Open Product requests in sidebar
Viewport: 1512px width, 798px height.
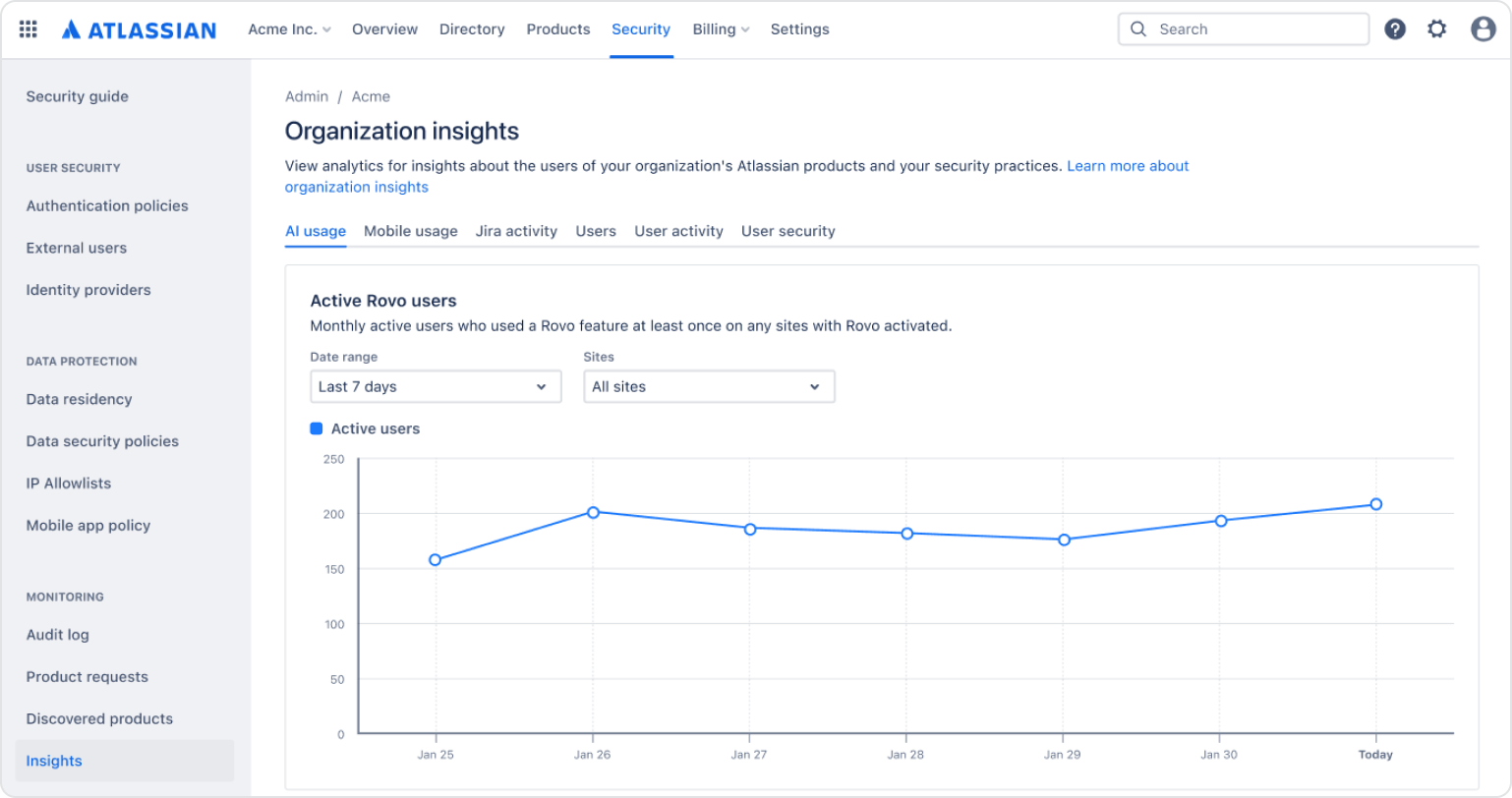click(87, 677)
